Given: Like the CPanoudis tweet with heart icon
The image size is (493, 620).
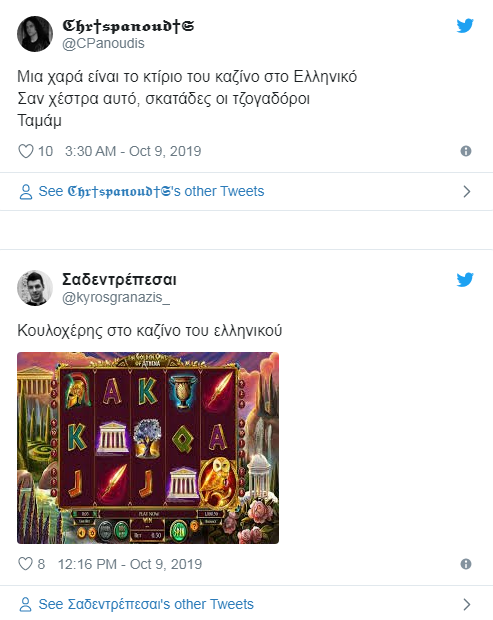Looking at the screenshot, I should (x=26, y=151).
